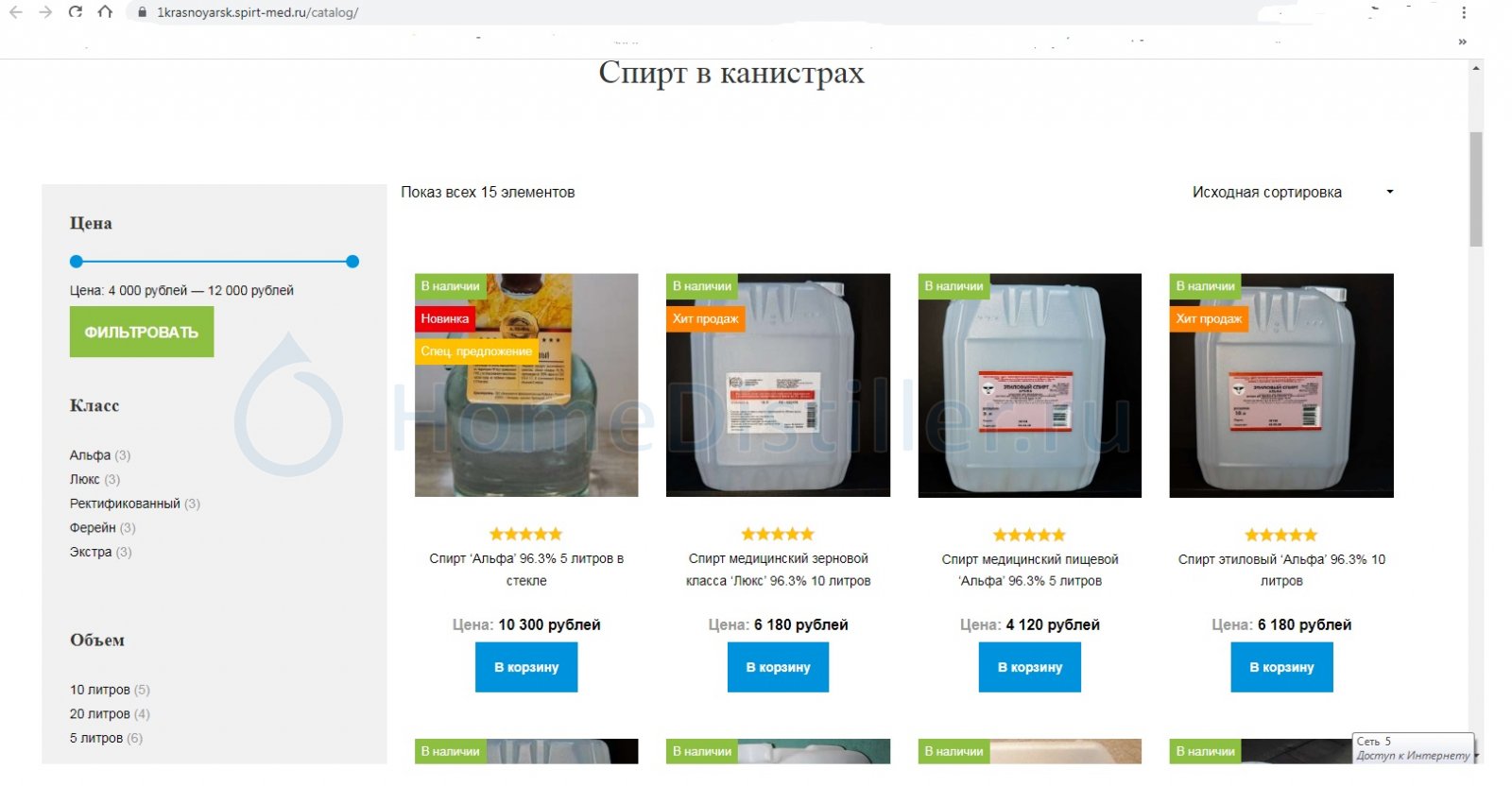Image resolution: width=1512 pixels, height=803 pixels.
Task: Add Спирт 'Альфа' 5 литров в стекле to cart
Action: click(526, 667)
